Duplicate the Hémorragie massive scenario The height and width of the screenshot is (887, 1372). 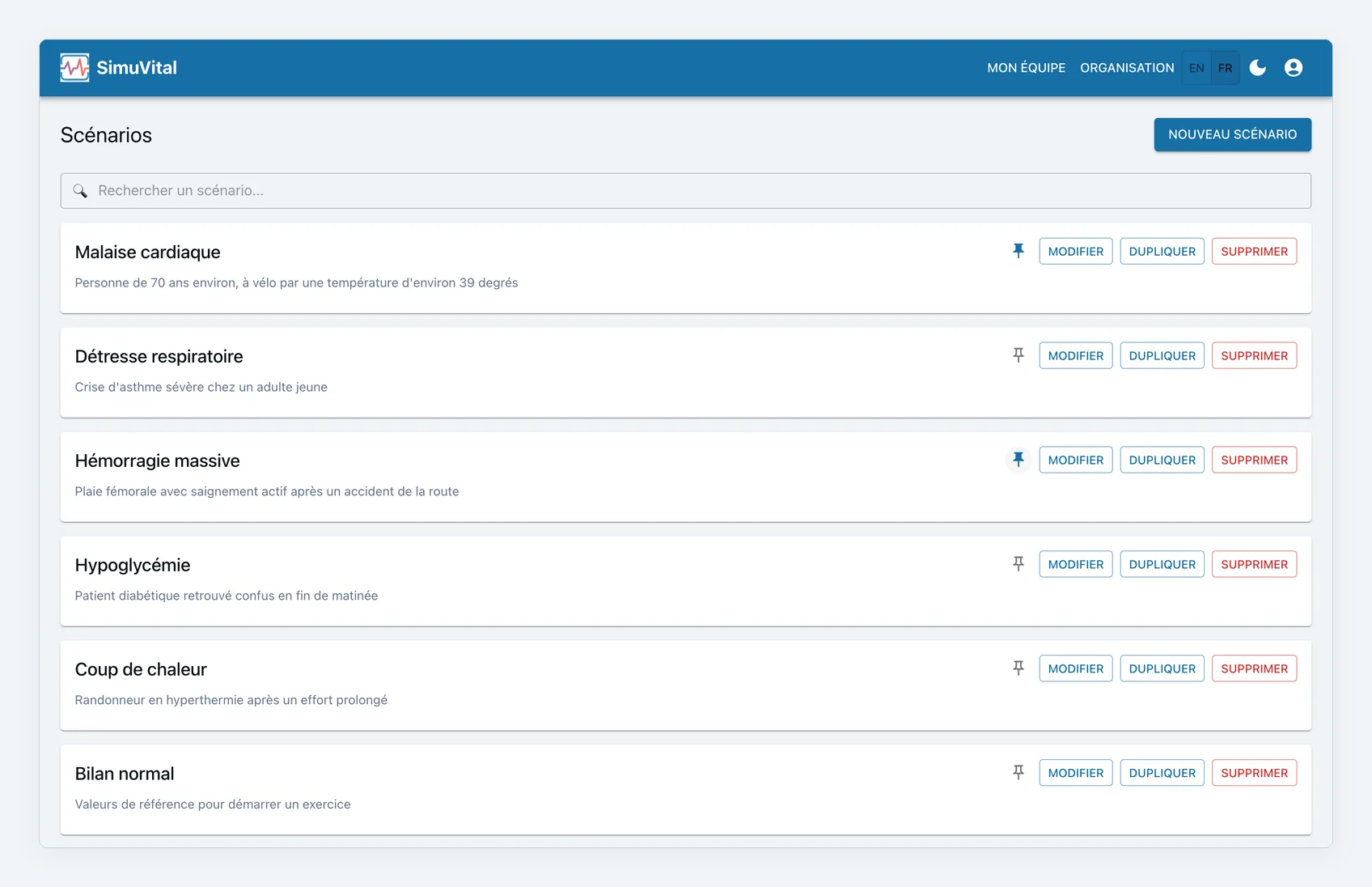click(1162, 460)
